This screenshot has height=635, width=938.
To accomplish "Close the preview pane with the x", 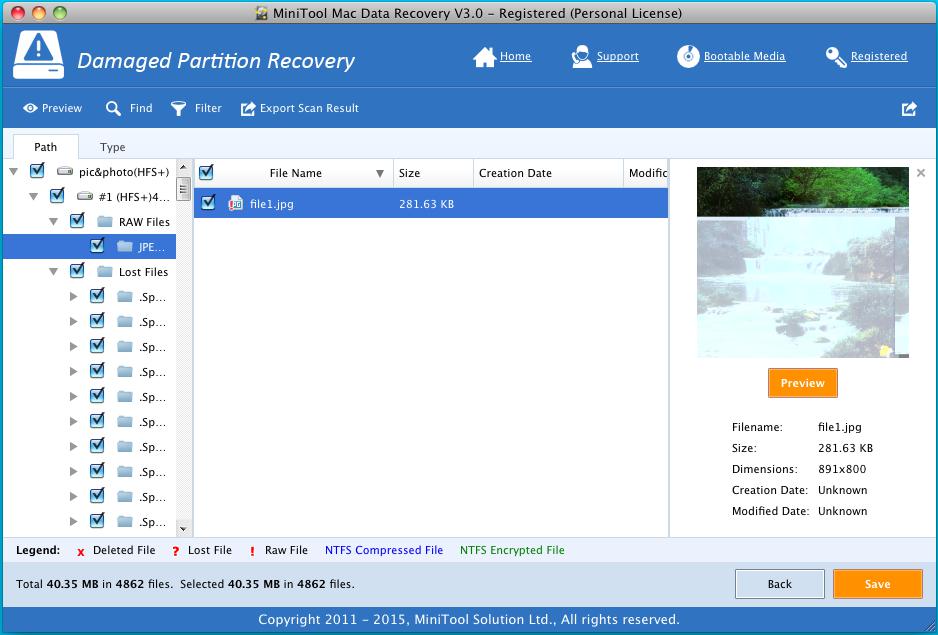I will (921, 173).
